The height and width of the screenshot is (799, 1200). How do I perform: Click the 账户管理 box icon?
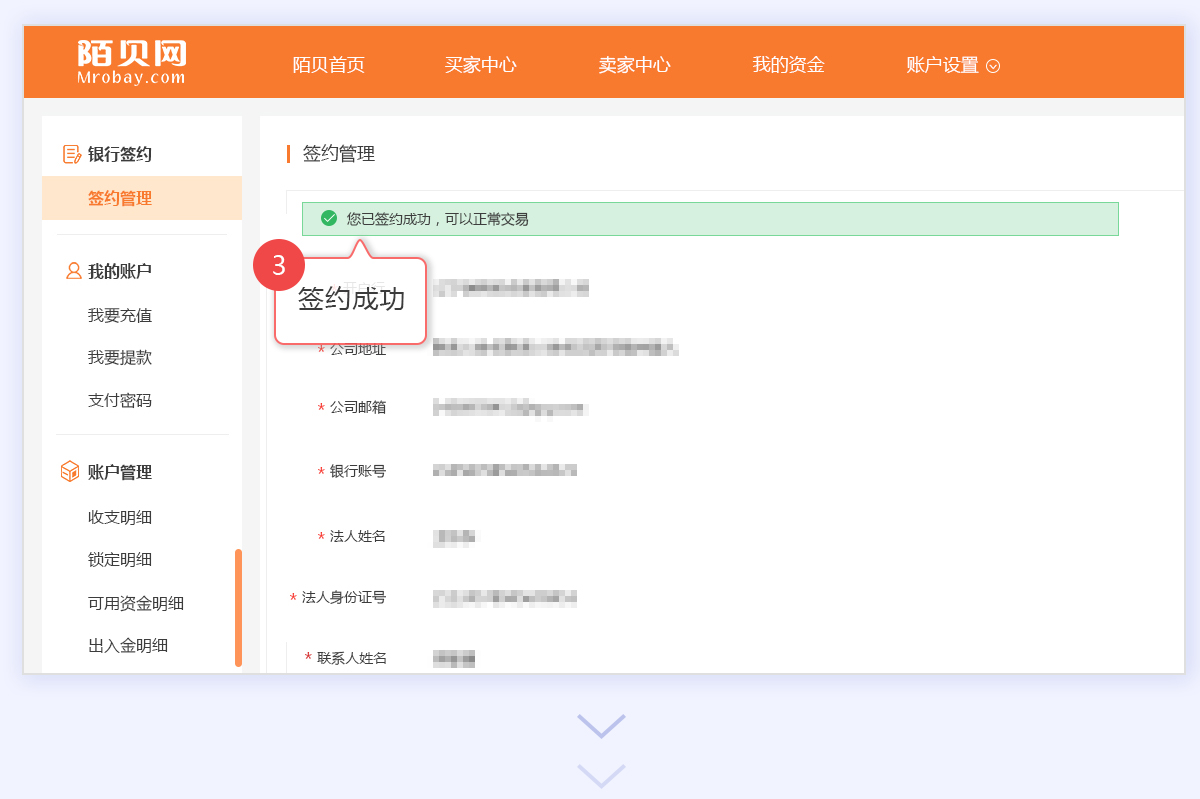tap(70, 472)
